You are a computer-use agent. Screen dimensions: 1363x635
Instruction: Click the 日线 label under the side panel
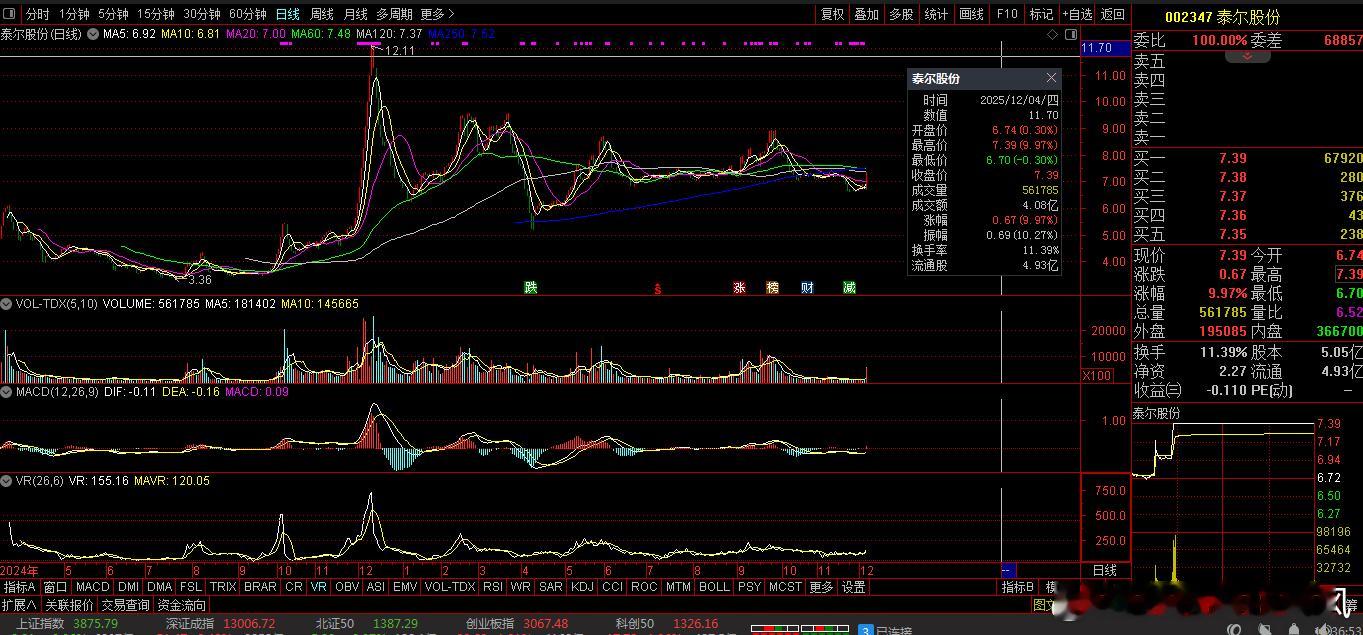tap(1104, 570)
